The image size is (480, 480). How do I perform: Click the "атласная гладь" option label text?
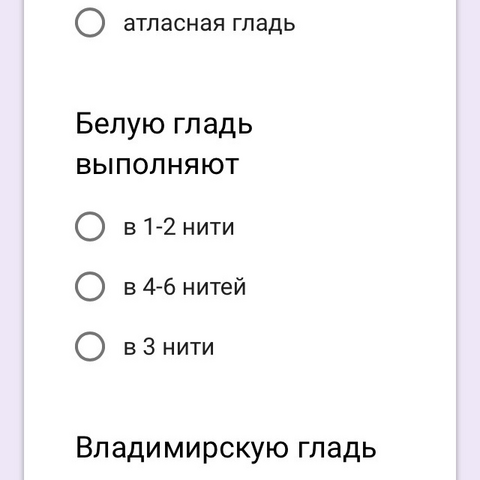(x=209, y=24)
